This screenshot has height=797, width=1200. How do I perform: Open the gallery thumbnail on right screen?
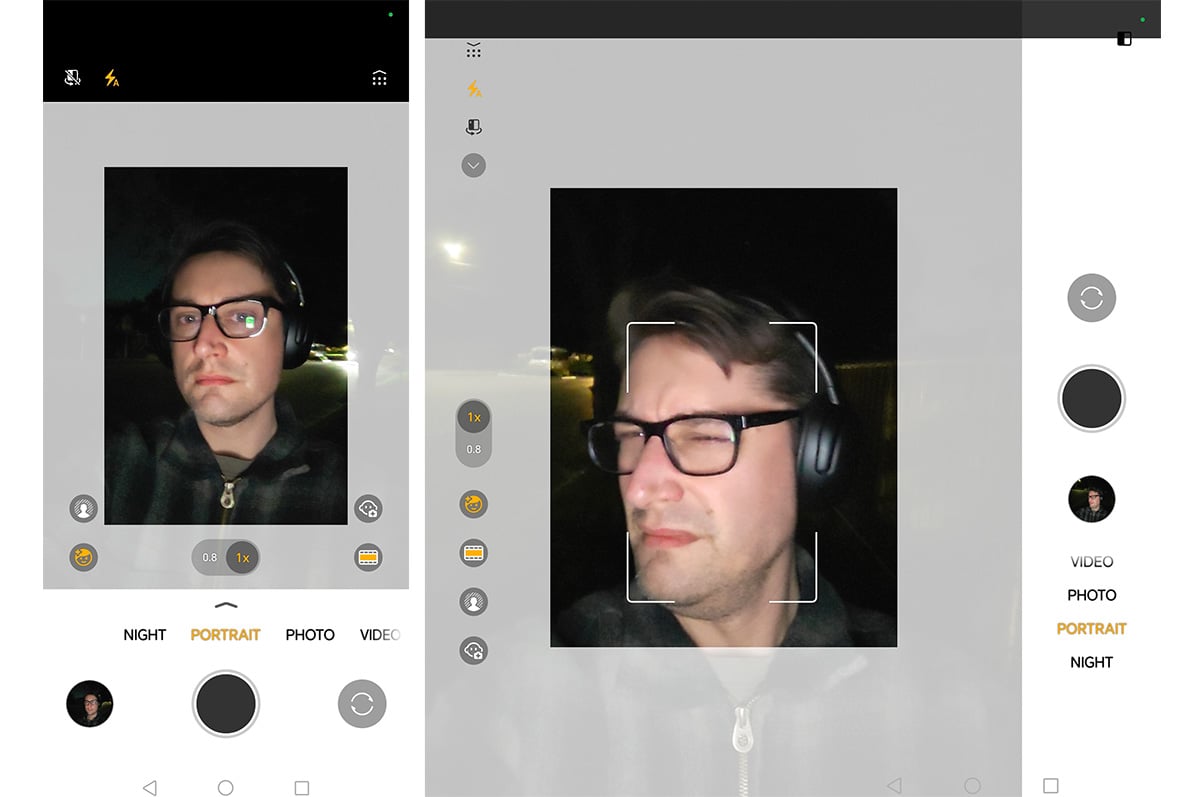click(x=1091, y=499)
